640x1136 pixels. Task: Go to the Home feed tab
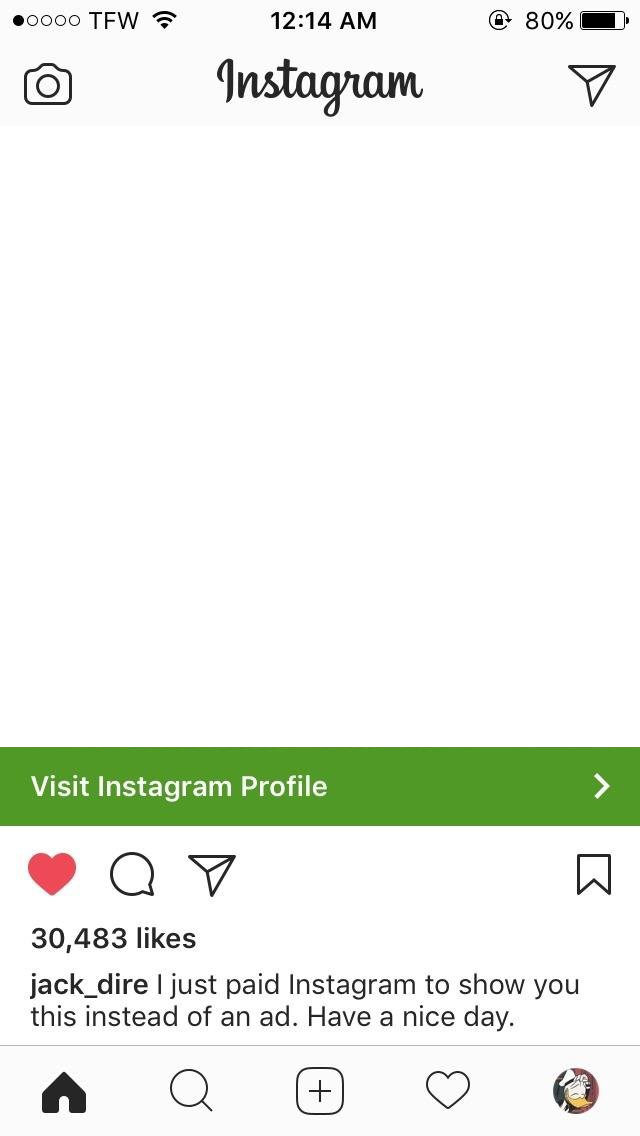coord(64,1091)
